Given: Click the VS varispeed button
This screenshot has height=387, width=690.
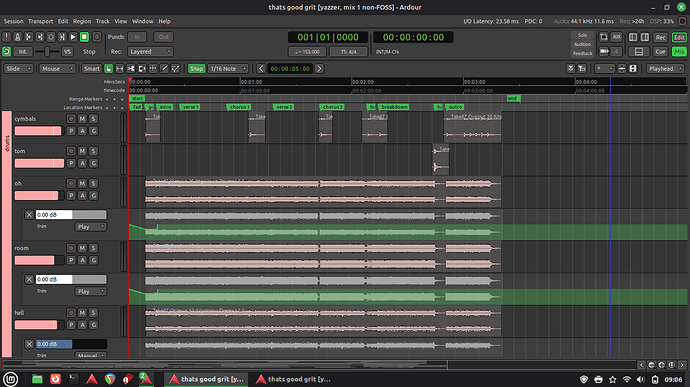Looking at the screenshot, I should tap(67, 52).
